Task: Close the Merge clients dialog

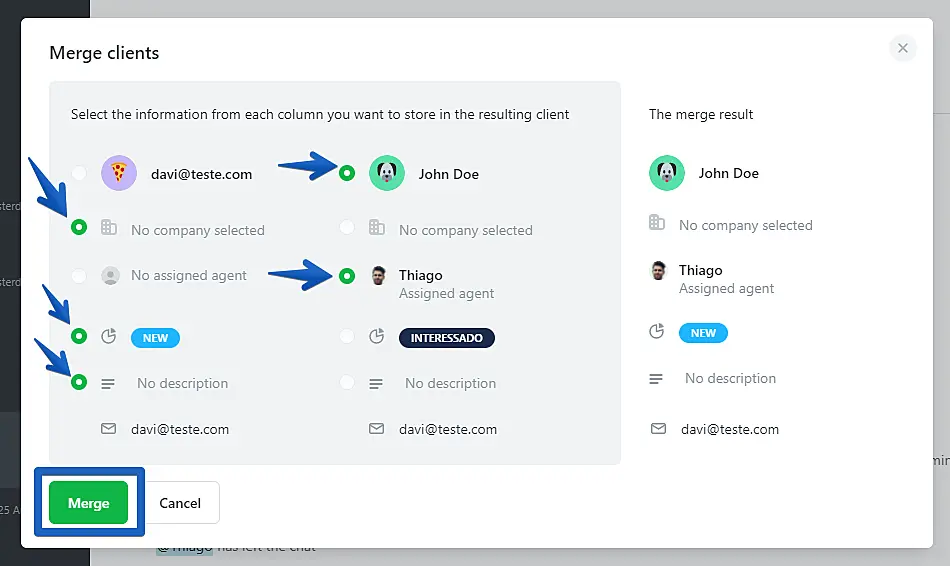Action: 902,48
